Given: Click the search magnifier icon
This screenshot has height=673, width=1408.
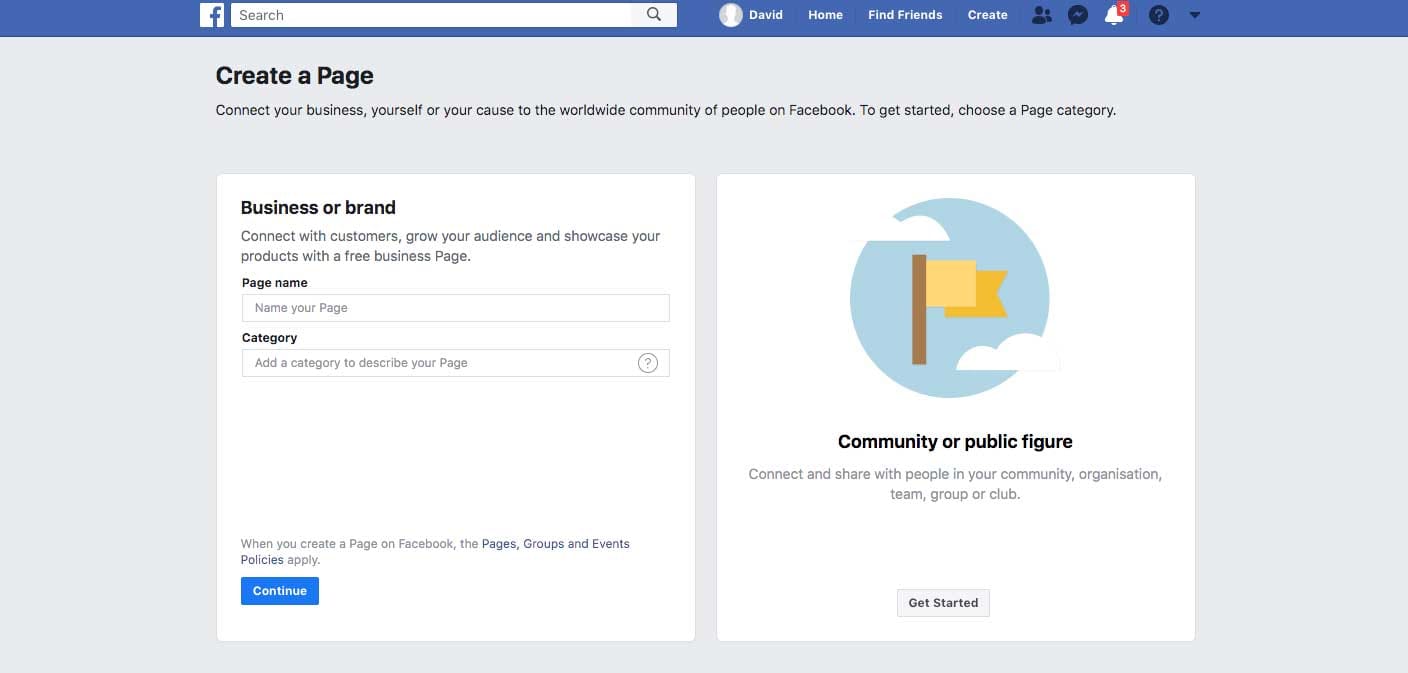Looking at the screenshot, I should coord(654,14).
